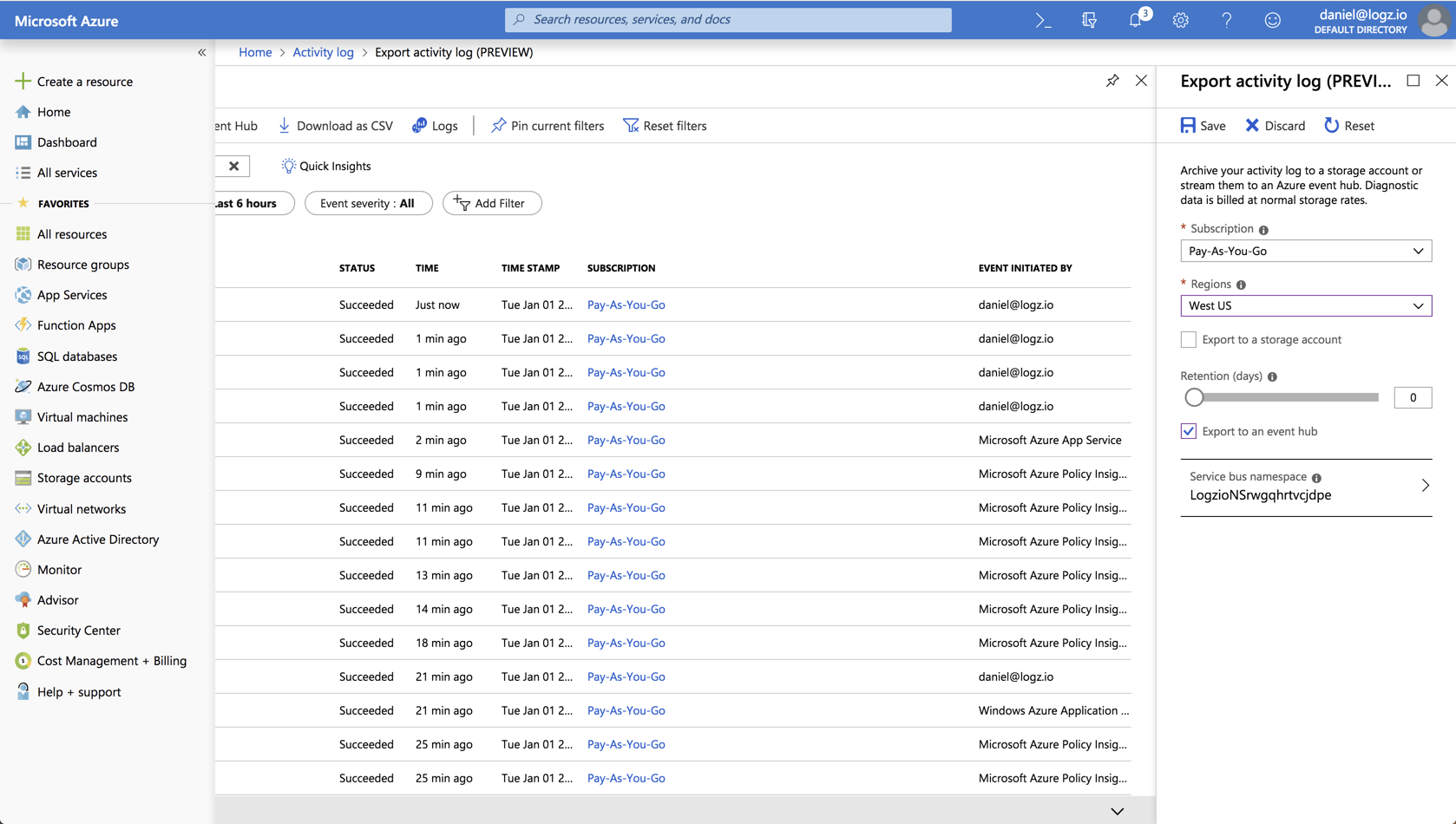Pin current filters to dashboard
1456x824 pixels.
[547, 126]
